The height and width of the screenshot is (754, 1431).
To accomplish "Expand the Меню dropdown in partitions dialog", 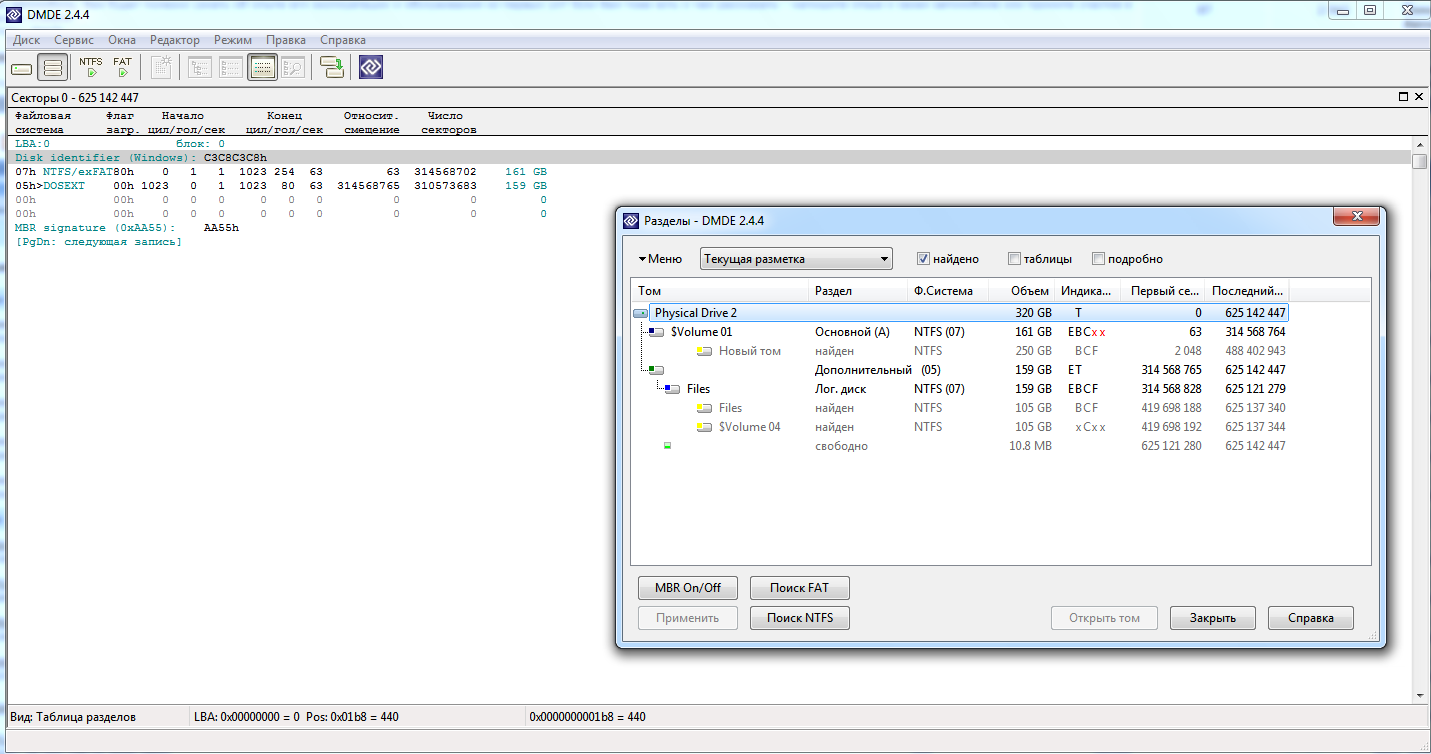I will (660, 259).
